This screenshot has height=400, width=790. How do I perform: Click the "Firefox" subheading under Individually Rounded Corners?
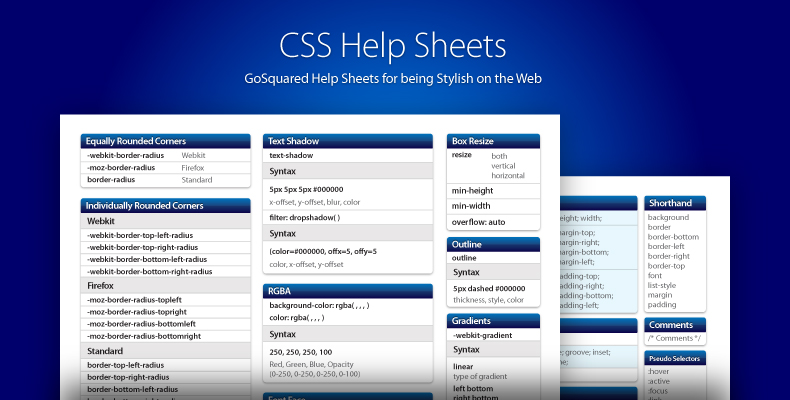165,285
